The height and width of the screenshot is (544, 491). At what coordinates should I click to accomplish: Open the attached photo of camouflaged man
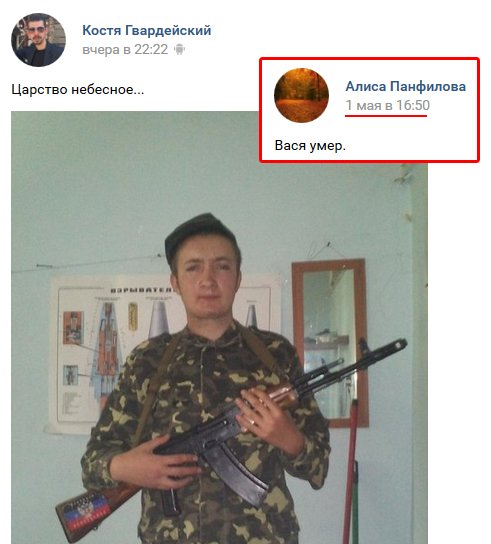(x=219, y=327)
